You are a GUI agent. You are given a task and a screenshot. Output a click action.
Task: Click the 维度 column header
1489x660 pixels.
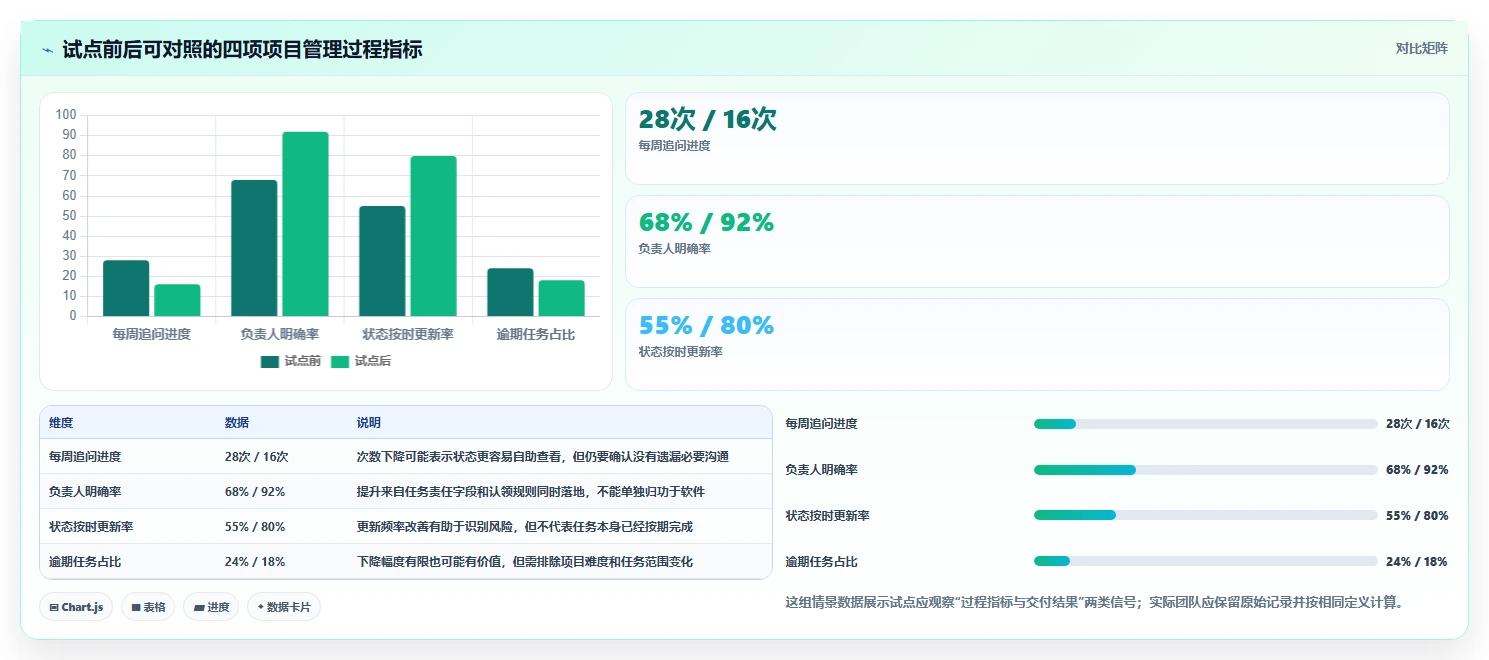61,423
